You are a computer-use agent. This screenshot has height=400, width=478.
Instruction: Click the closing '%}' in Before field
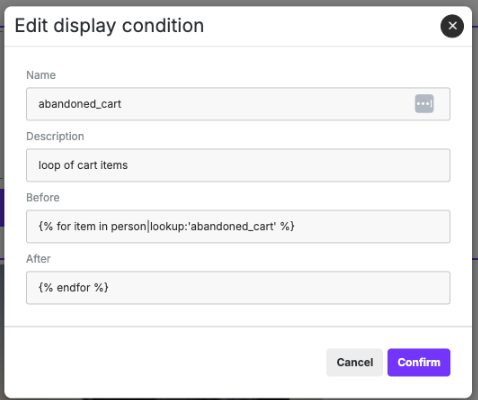pyautogui.click(x=287, y=226)
